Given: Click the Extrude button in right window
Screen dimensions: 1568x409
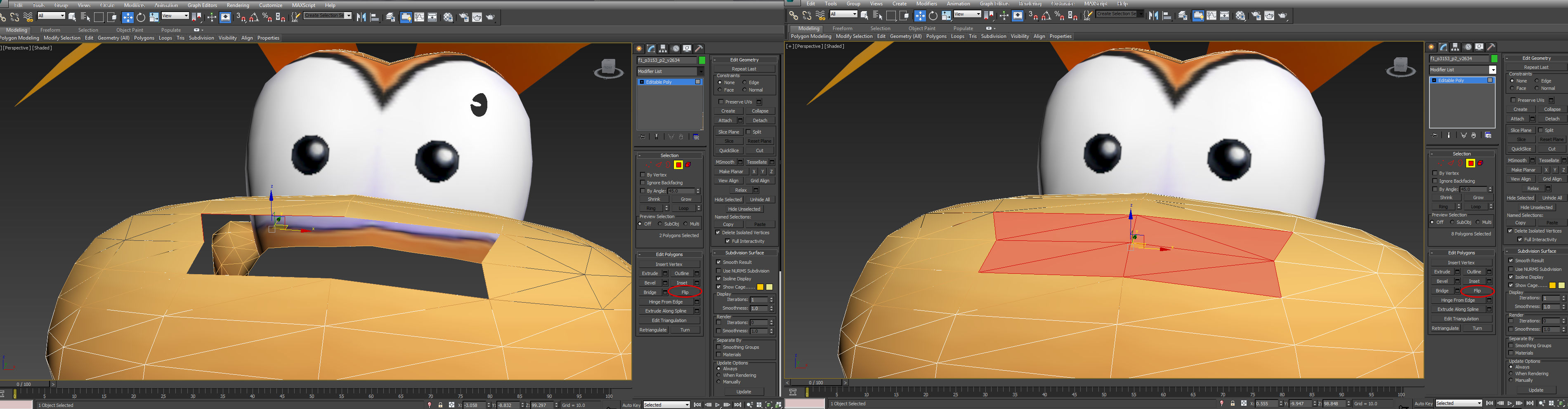Looking at the screenshot, I should tap(1442, 272).
